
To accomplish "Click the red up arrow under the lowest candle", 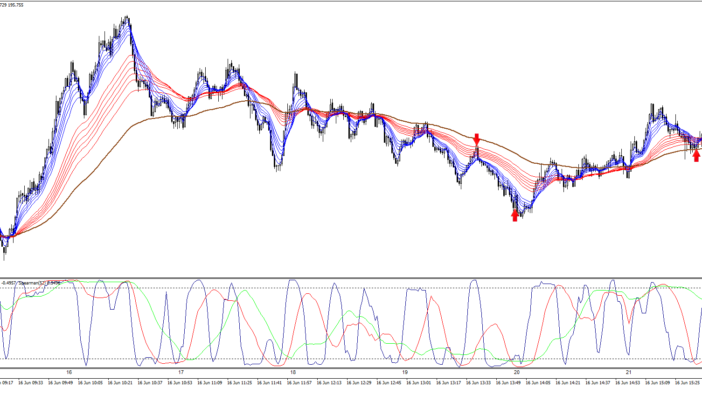I will pyautogui.click(x=515, y=215).
